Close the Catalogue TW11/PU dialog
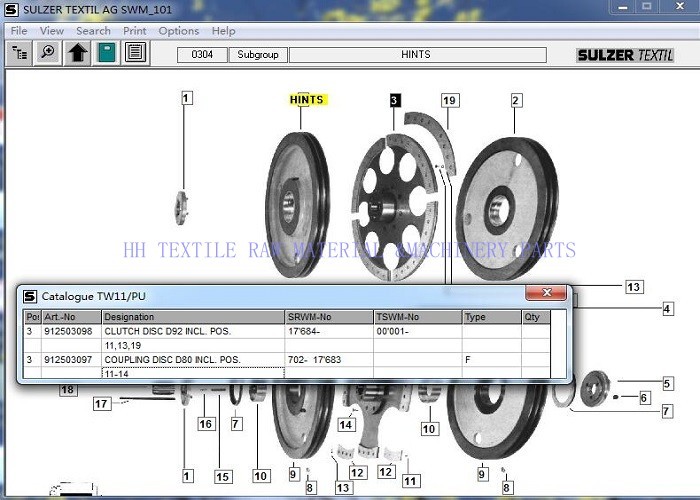The image size is (700, 500). coord(546,293)
